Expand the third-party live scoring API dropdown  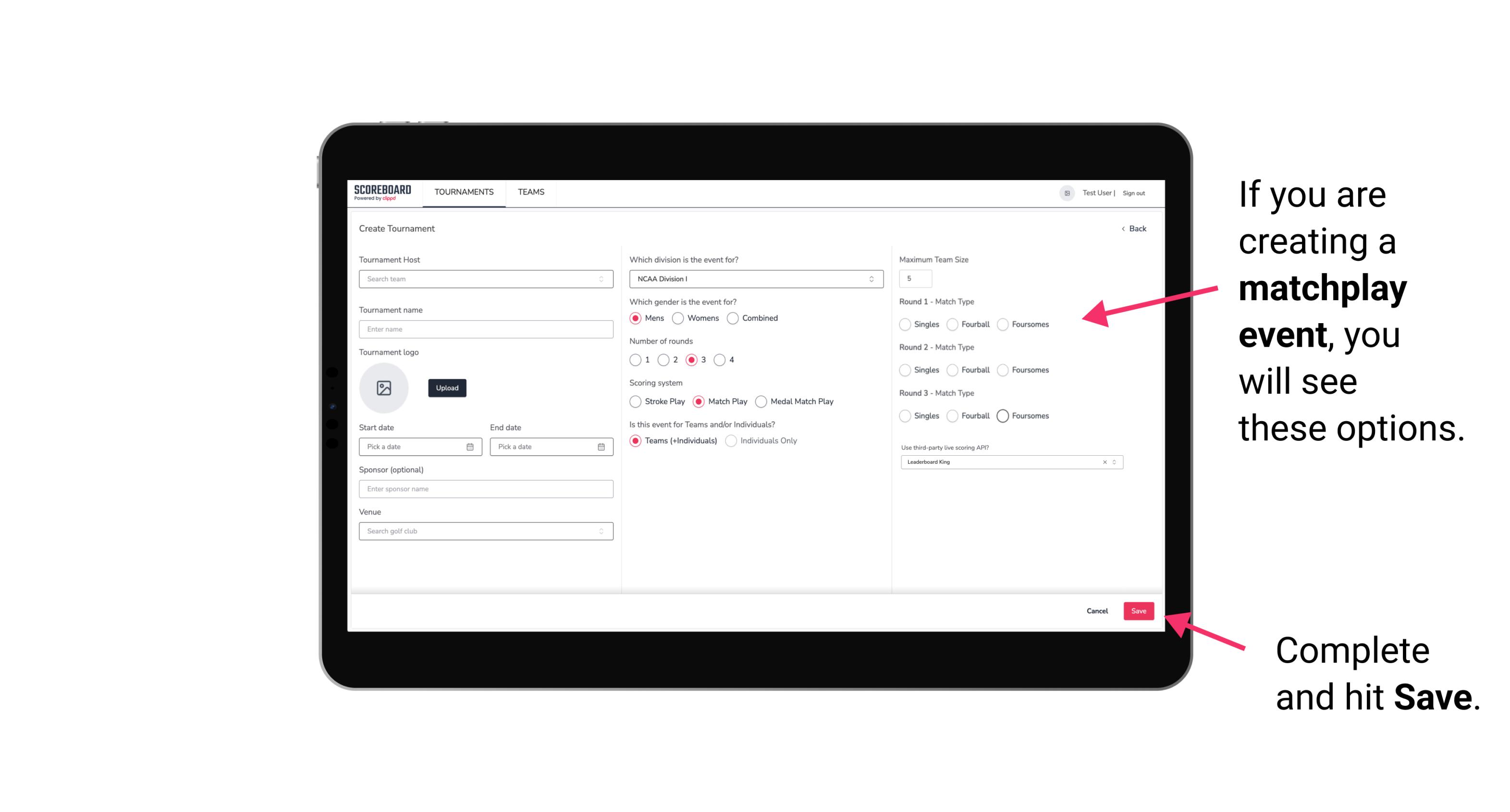[x=1114, y=462]
